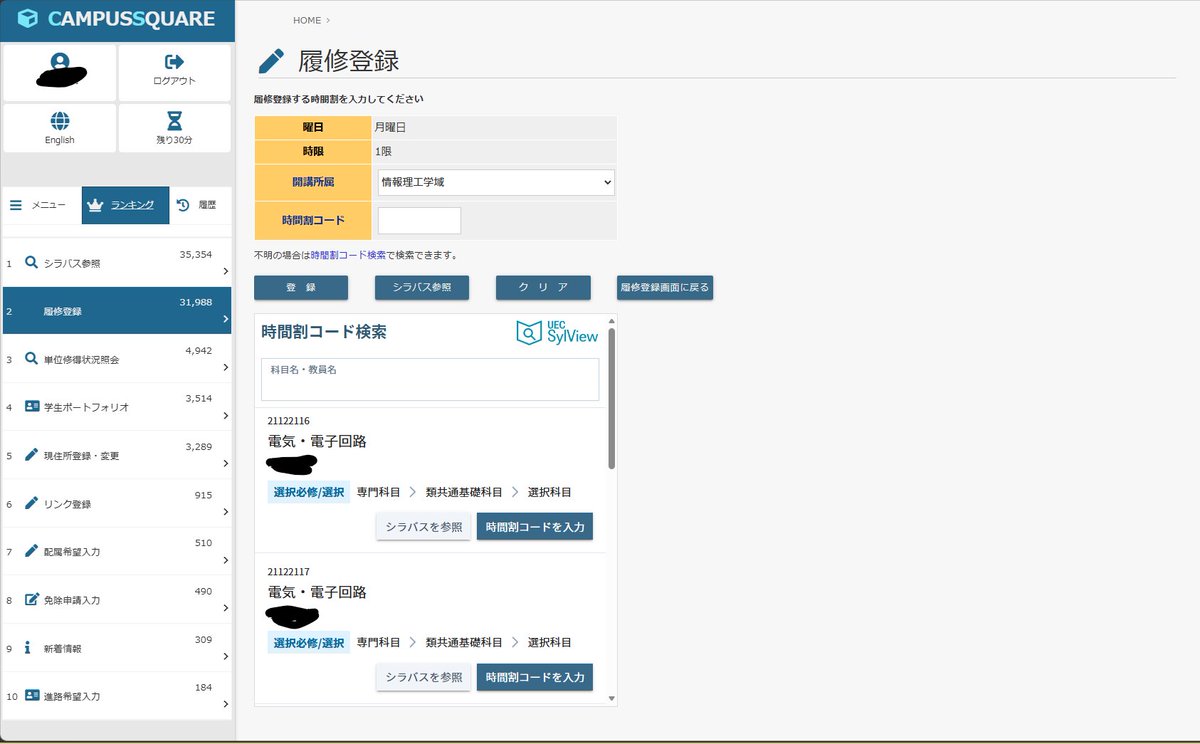The width and height of the screenshot is (1200, 744).
Task: Click course code text 21122116
Action: point(288,421)
